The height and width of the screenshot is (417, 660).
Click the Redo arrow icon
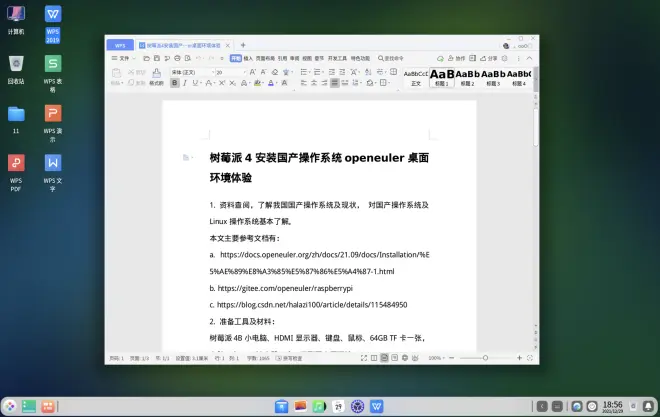211,58
